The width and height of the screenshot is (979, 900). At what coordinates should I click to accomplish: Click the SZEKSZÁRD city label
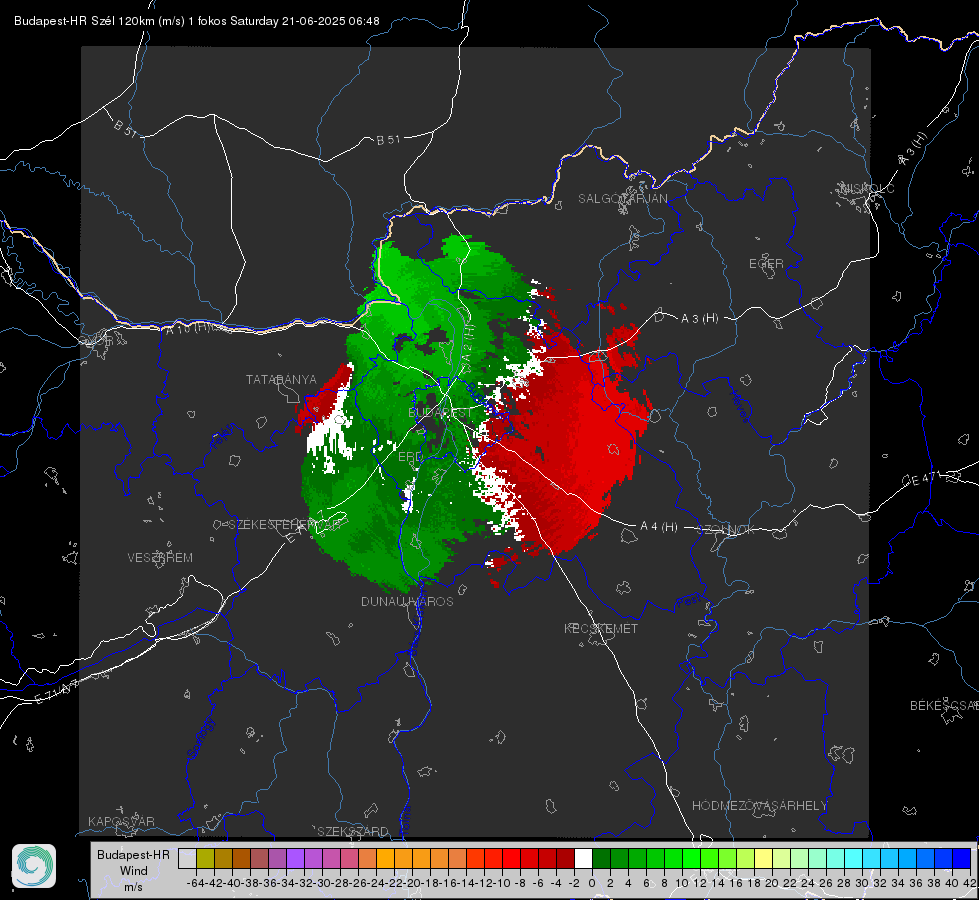[x=353, y=831]
